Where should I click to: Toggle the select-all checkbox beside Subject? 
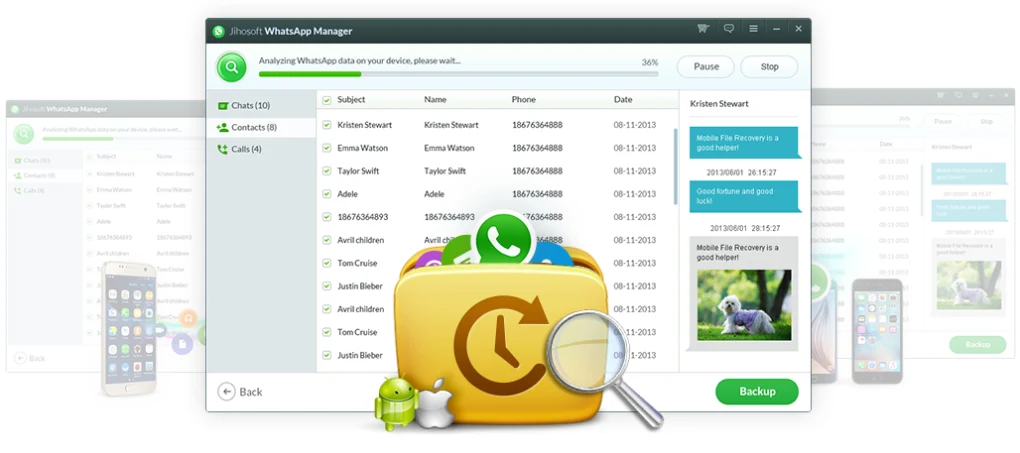coord(326,100)
